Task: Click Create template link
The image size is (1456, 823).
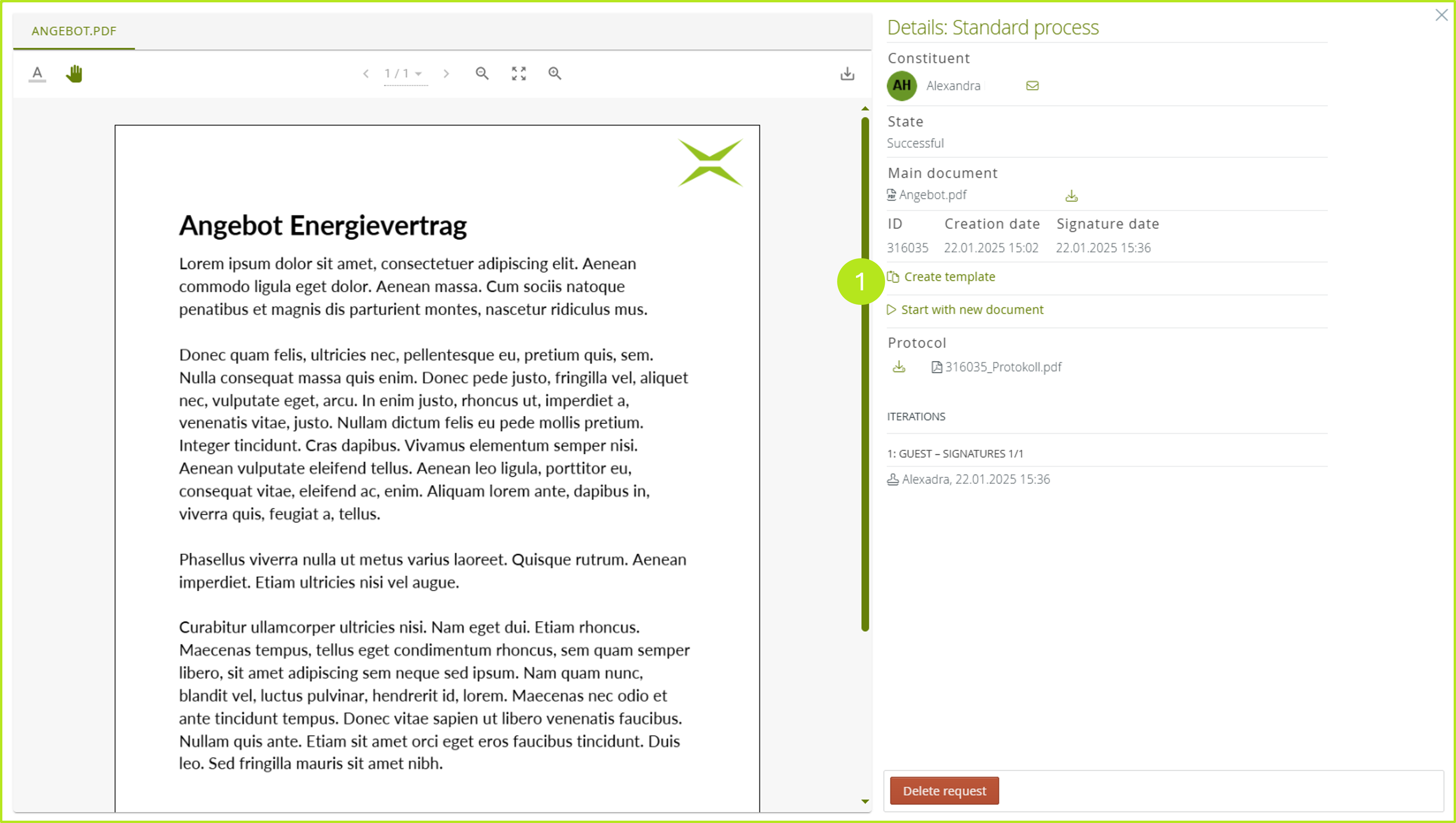Action: (x=949, y=277)
